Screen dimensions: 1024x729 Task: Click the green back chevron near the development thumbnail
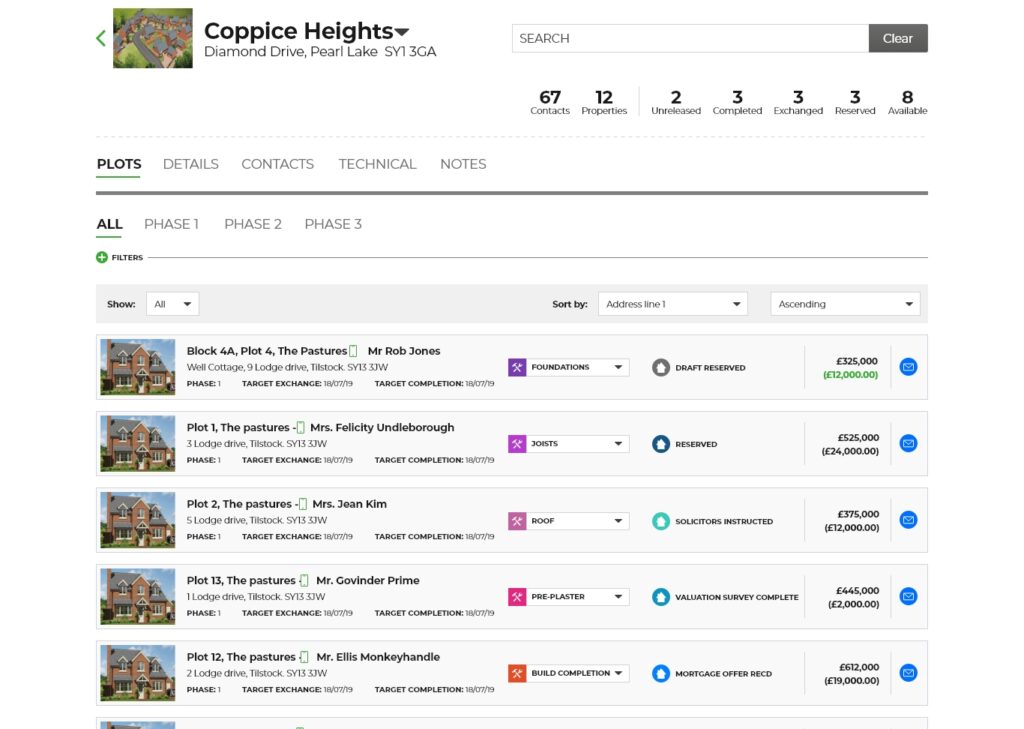(98, 37)
